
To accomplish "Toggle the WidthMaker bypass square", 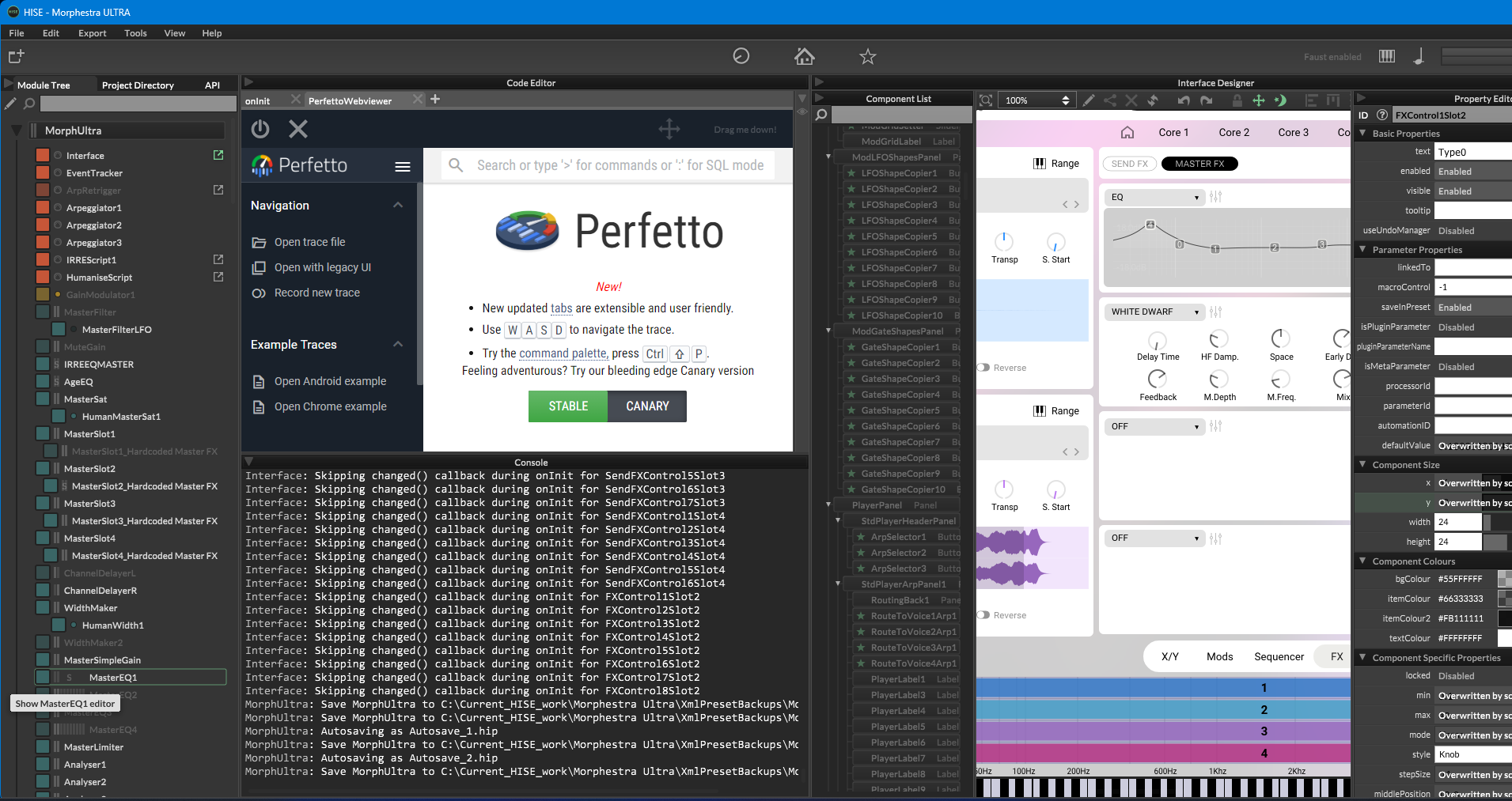I will click(x=43, y=607).
